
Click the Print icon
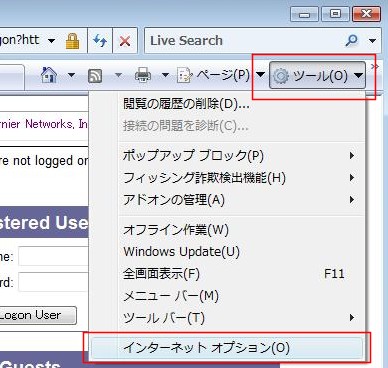click(143, 75)
